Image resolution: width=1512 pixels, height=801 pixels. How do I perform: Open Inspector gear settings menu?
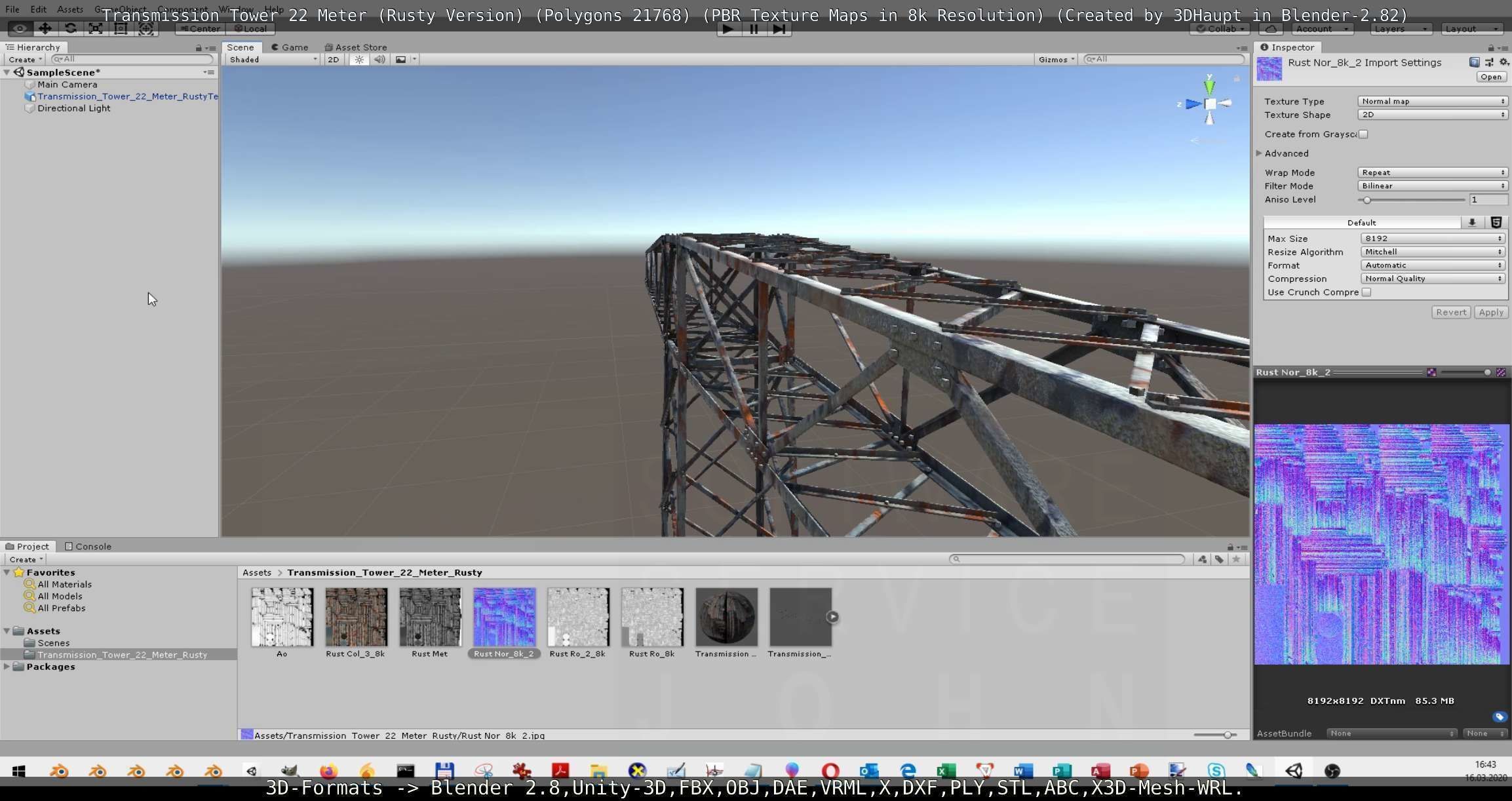[1504, 62]
